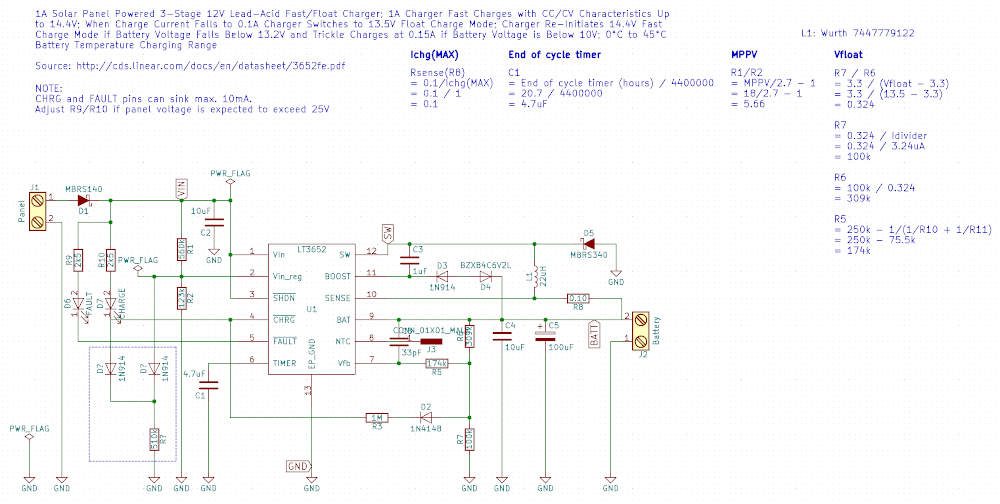Select the '= 20.7 / 4400000' line
Screen dimensions: 1000x504
[555, 93]
